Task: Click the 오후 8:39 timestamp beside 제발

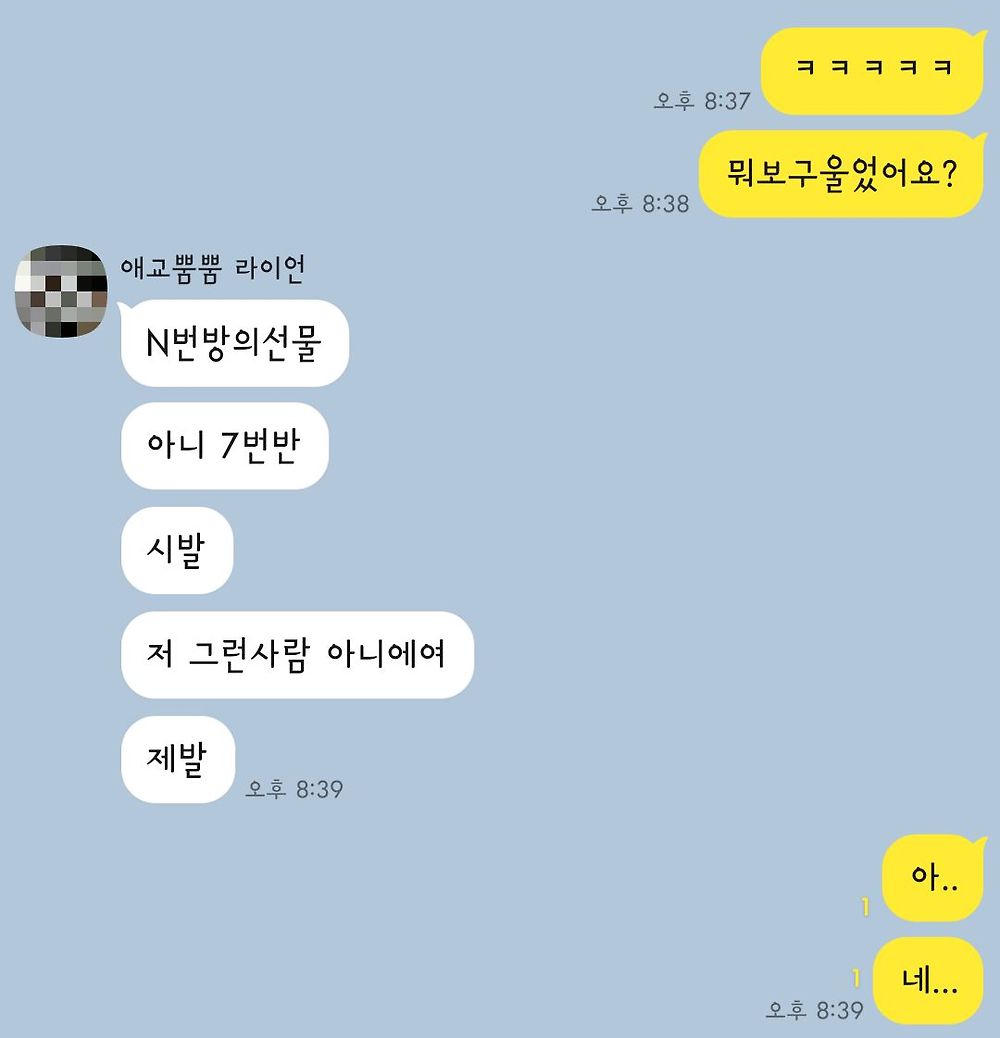Action: point(294,789)
